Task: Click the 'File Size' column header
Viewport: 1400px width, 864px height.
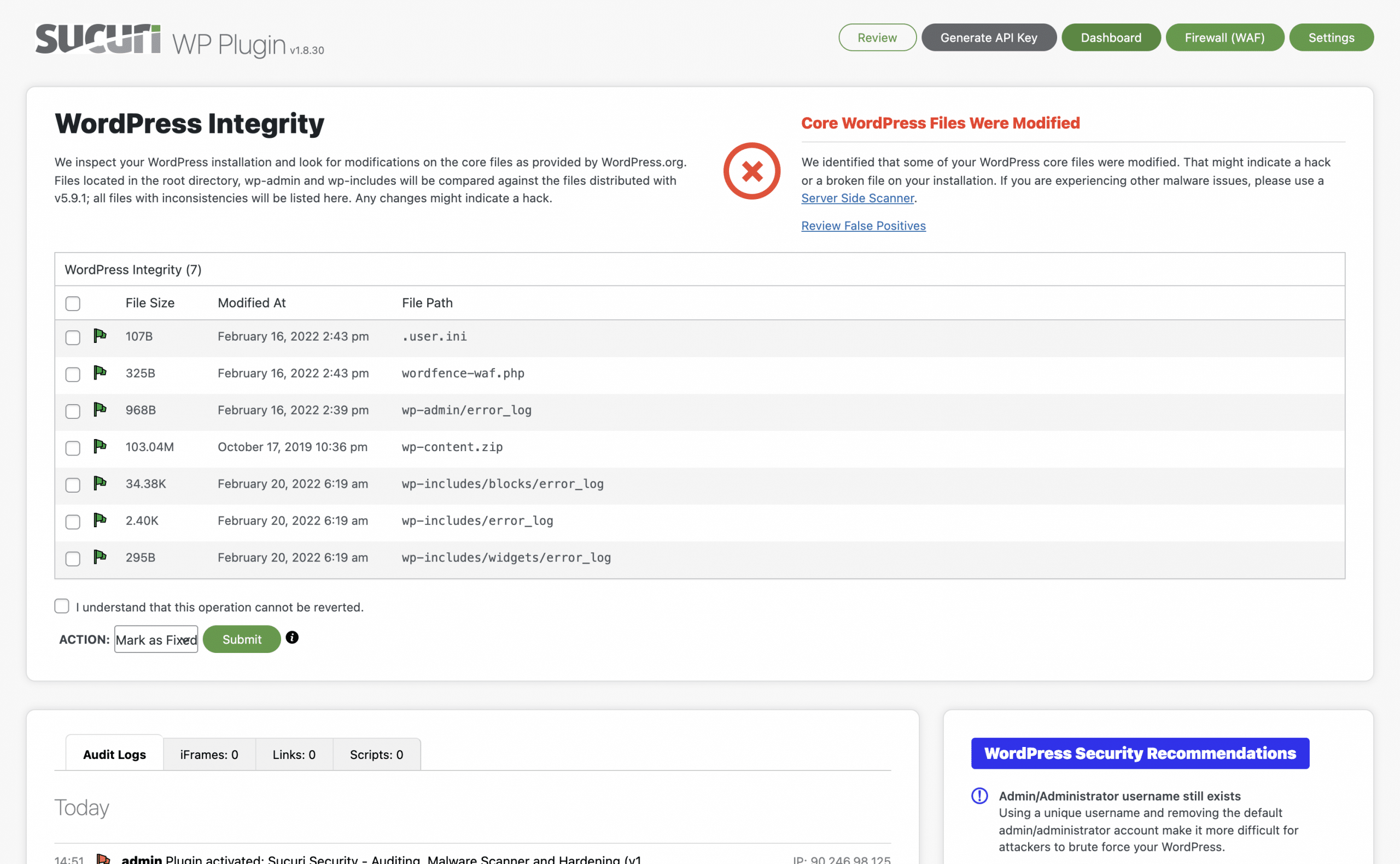Action: click(x=150, y=303)
